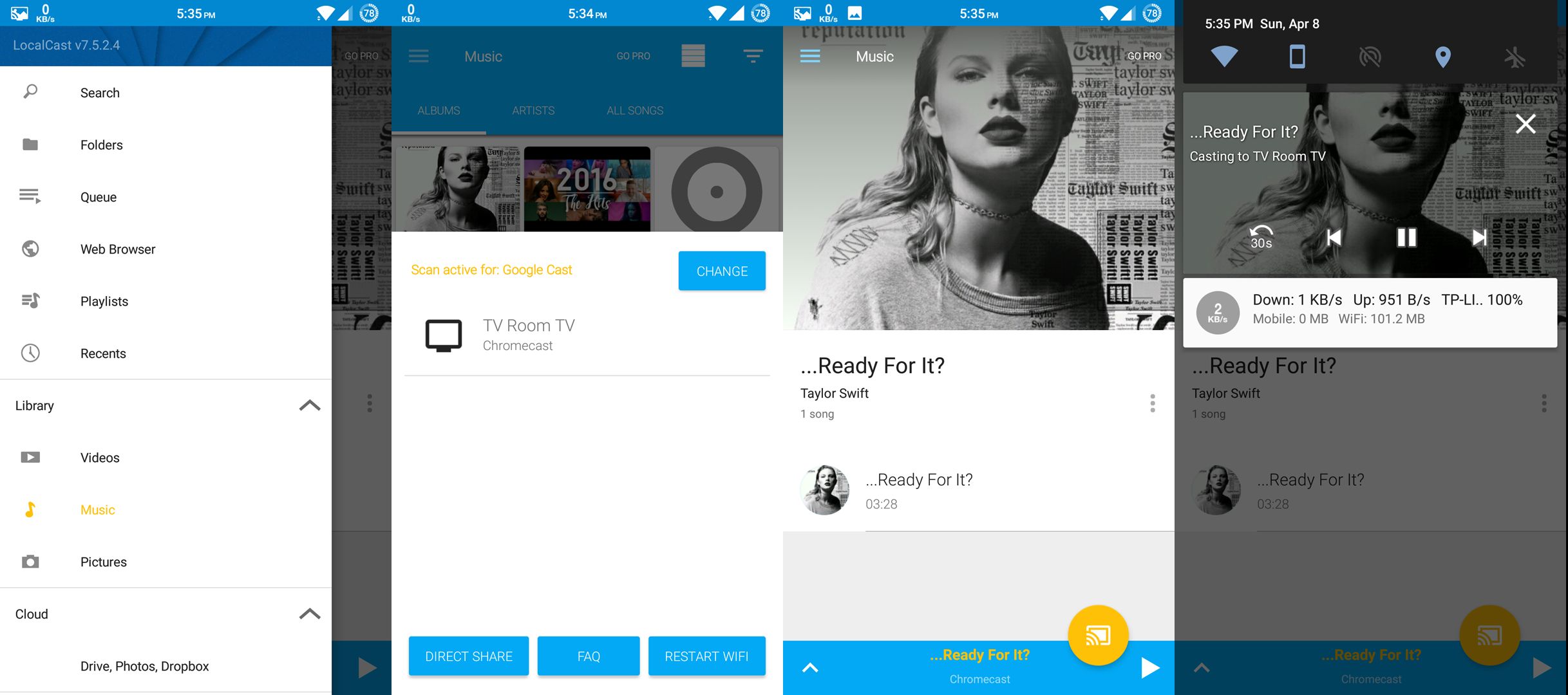Tap GO PRO over the album artwork
Screen dimensions: 1568x695
pyautogui.click(x=1144, y=57)
